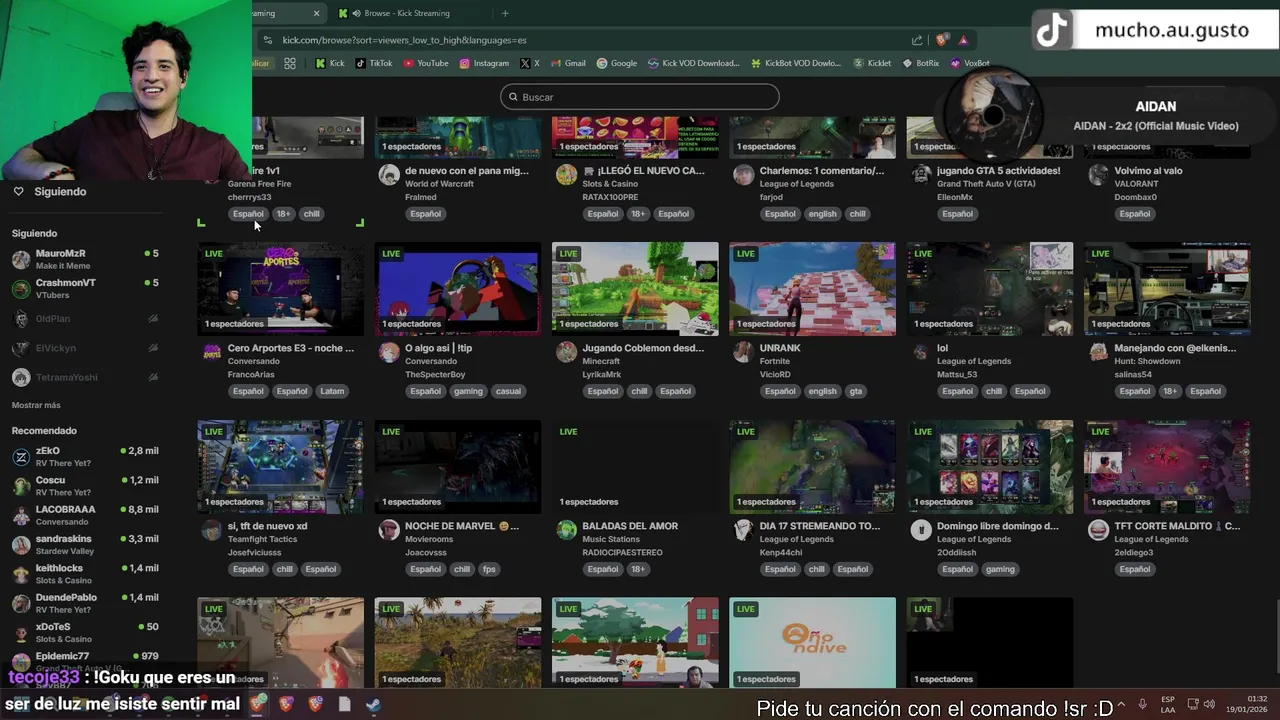1280x720 pixels.
Task: Open World of Warcraft category under Fralmed
Action: point(439,184)
